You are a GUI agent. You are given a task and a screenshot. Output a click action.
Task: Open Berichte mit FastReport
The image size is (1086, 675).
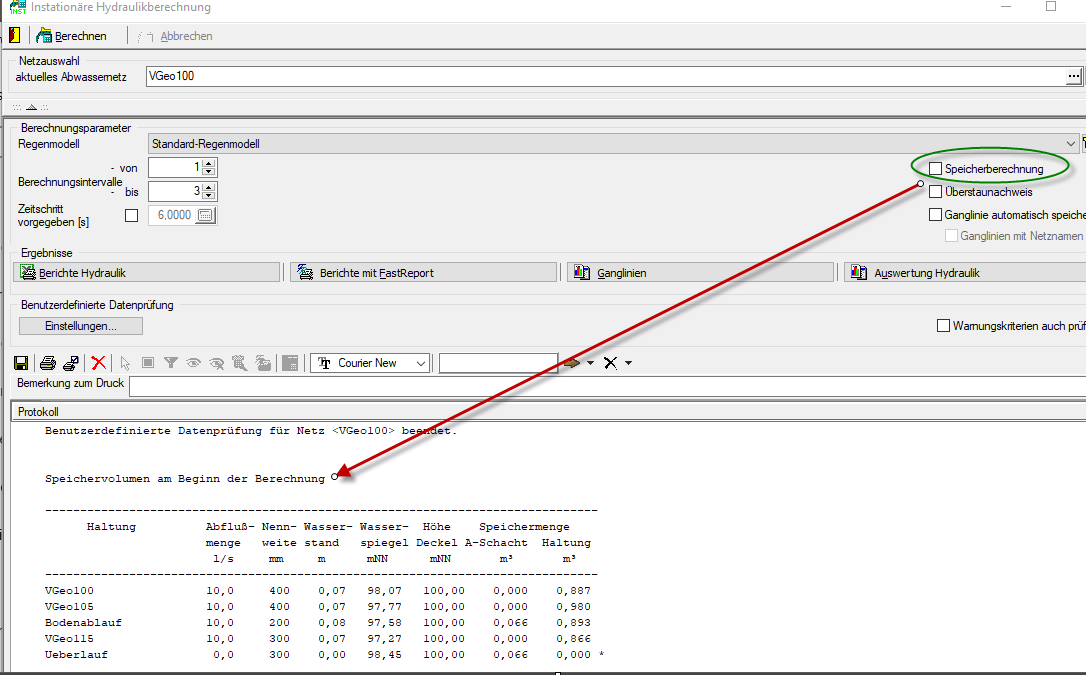pos(423,273)
